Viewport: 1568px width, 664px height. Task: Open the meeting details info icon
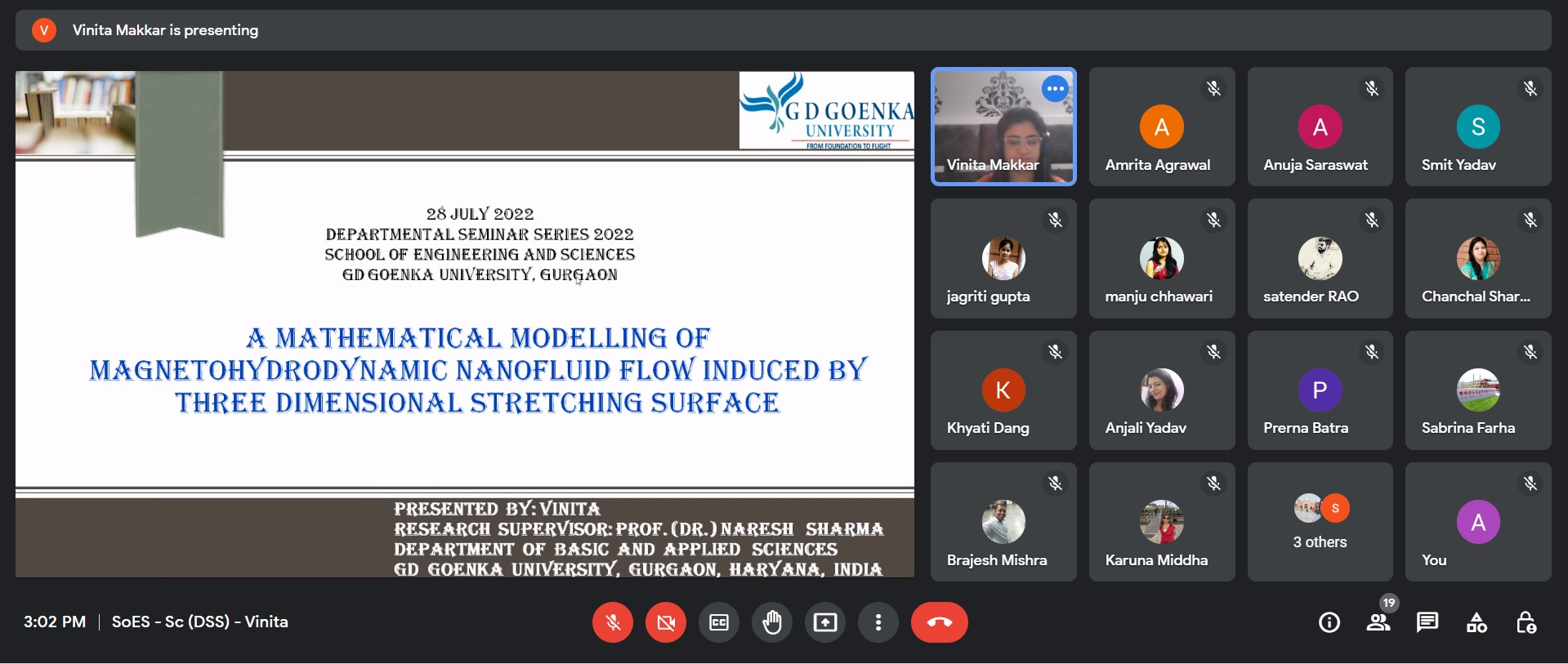point(1329,622)
